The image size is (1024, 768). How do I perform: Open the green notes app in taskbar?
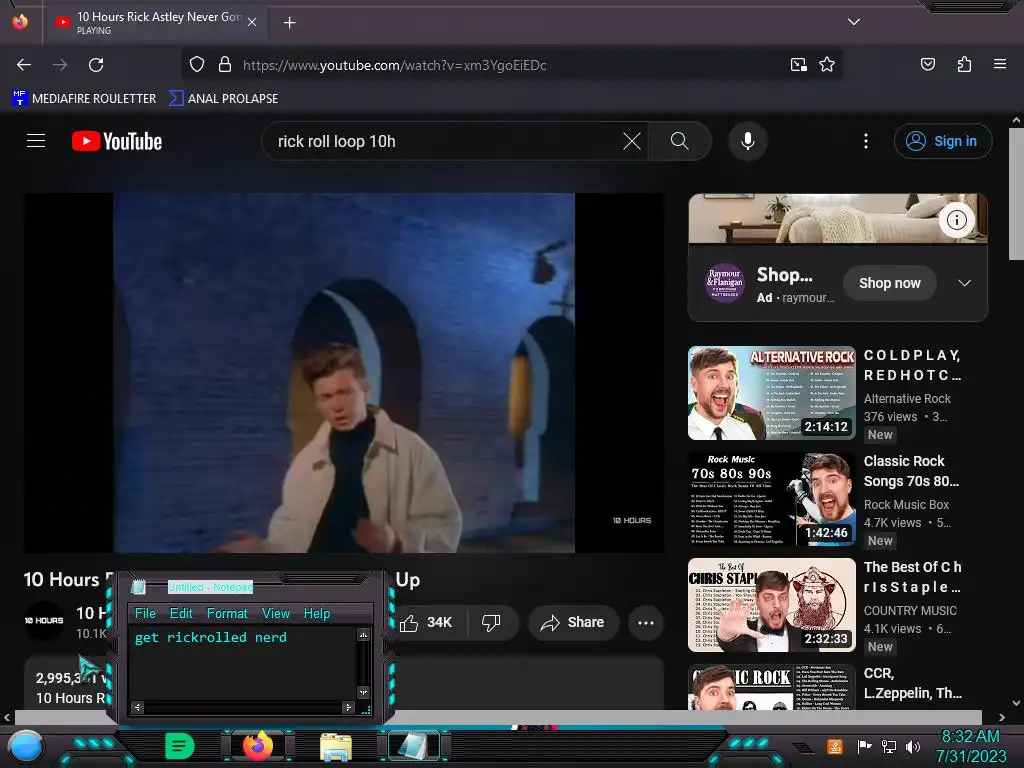(x=180, y=746)
